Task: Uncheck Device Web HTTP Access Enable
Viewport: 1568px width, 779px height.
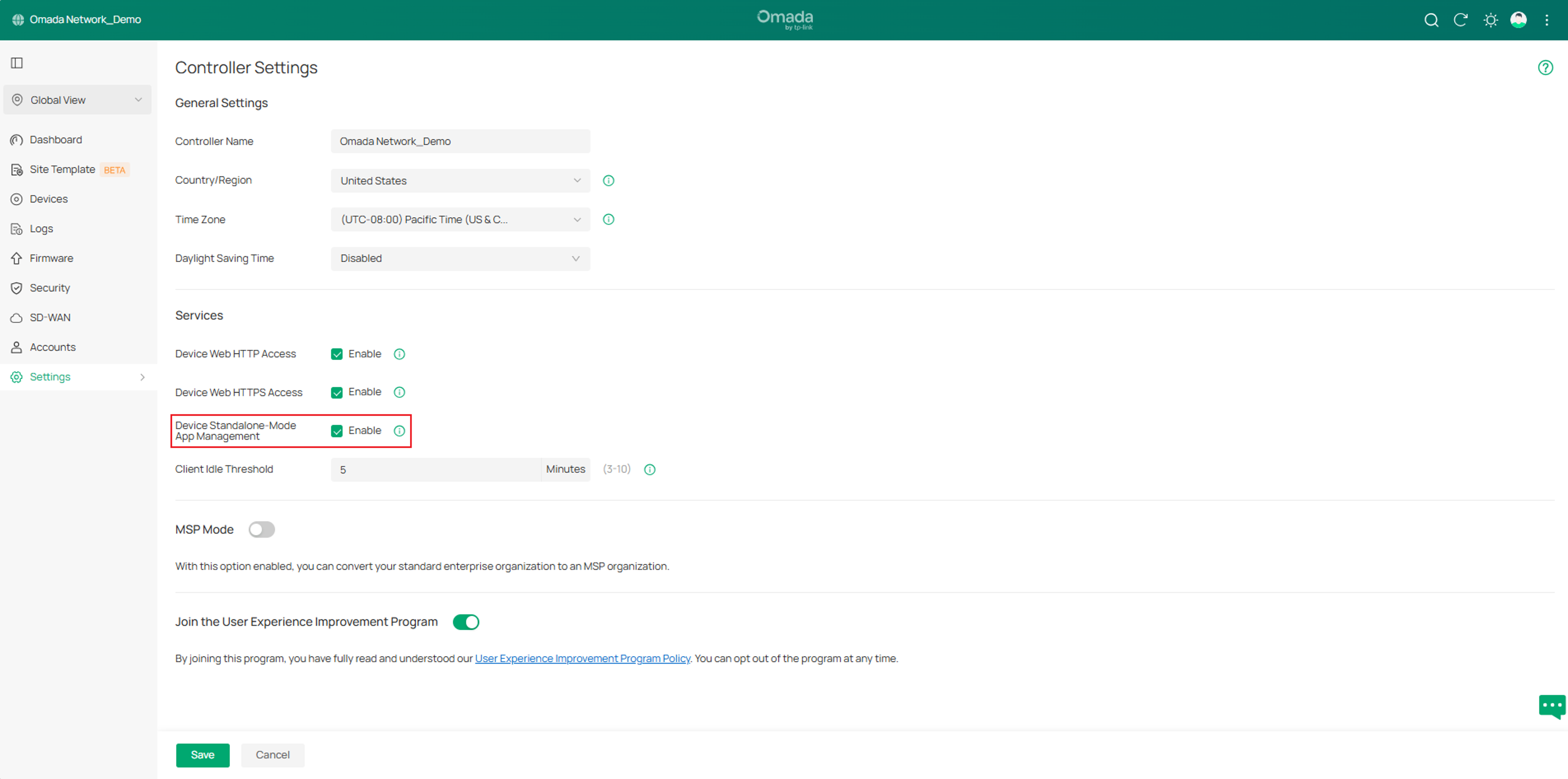Action: (337, 354)
